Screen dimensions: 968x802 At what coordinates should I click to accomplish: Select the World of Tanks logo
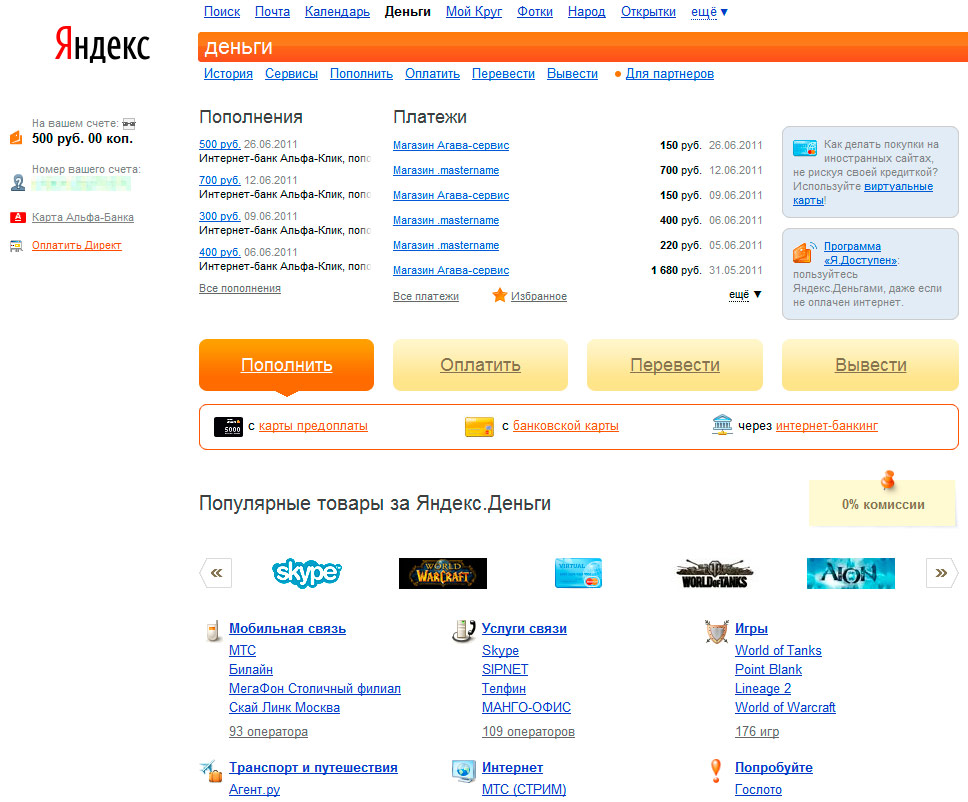tap(715, 574)
